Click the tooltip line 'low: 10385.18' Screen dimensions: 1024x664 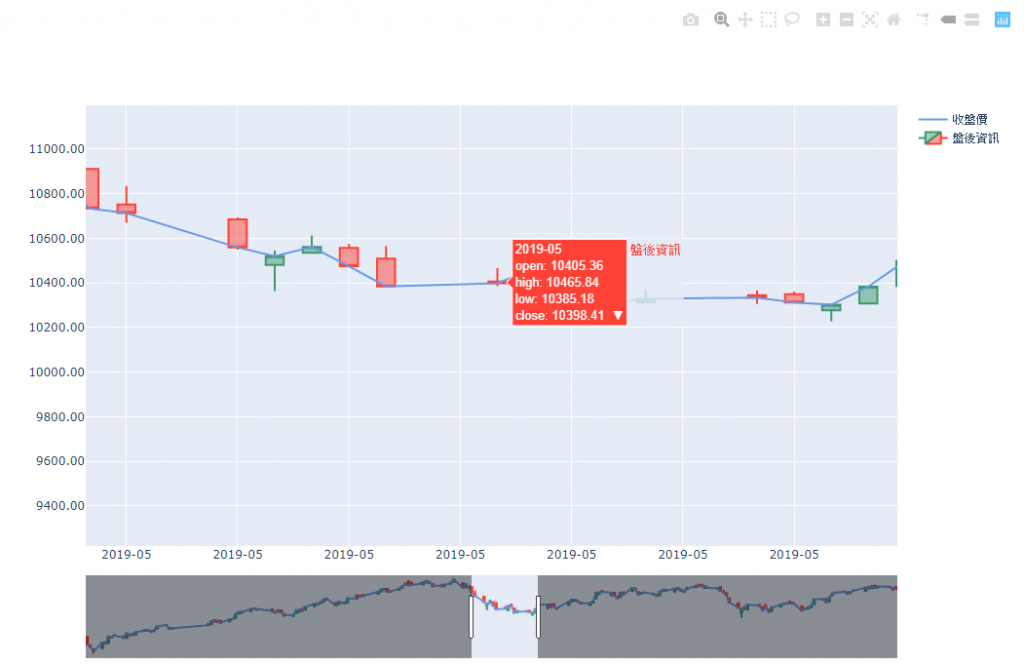(554, 299)
